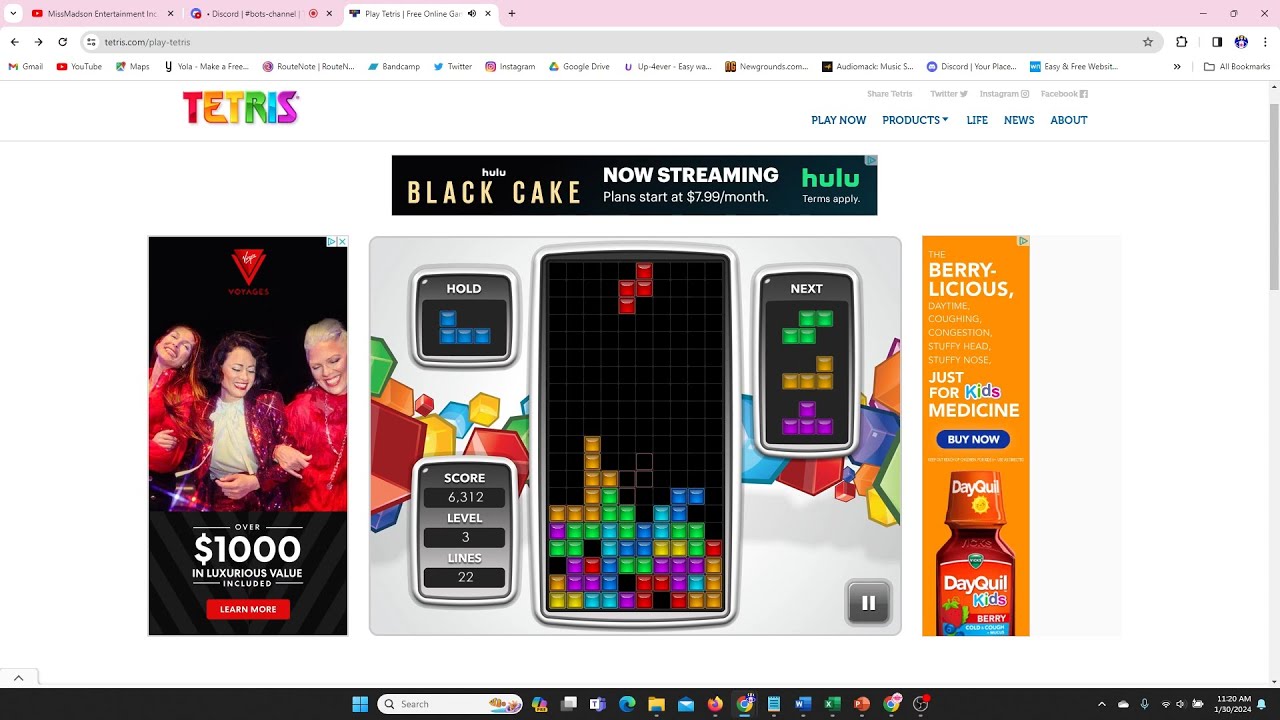1280x720 pixels.
Task: Open the Windows Start menu
Action: [x=360, y=704]
